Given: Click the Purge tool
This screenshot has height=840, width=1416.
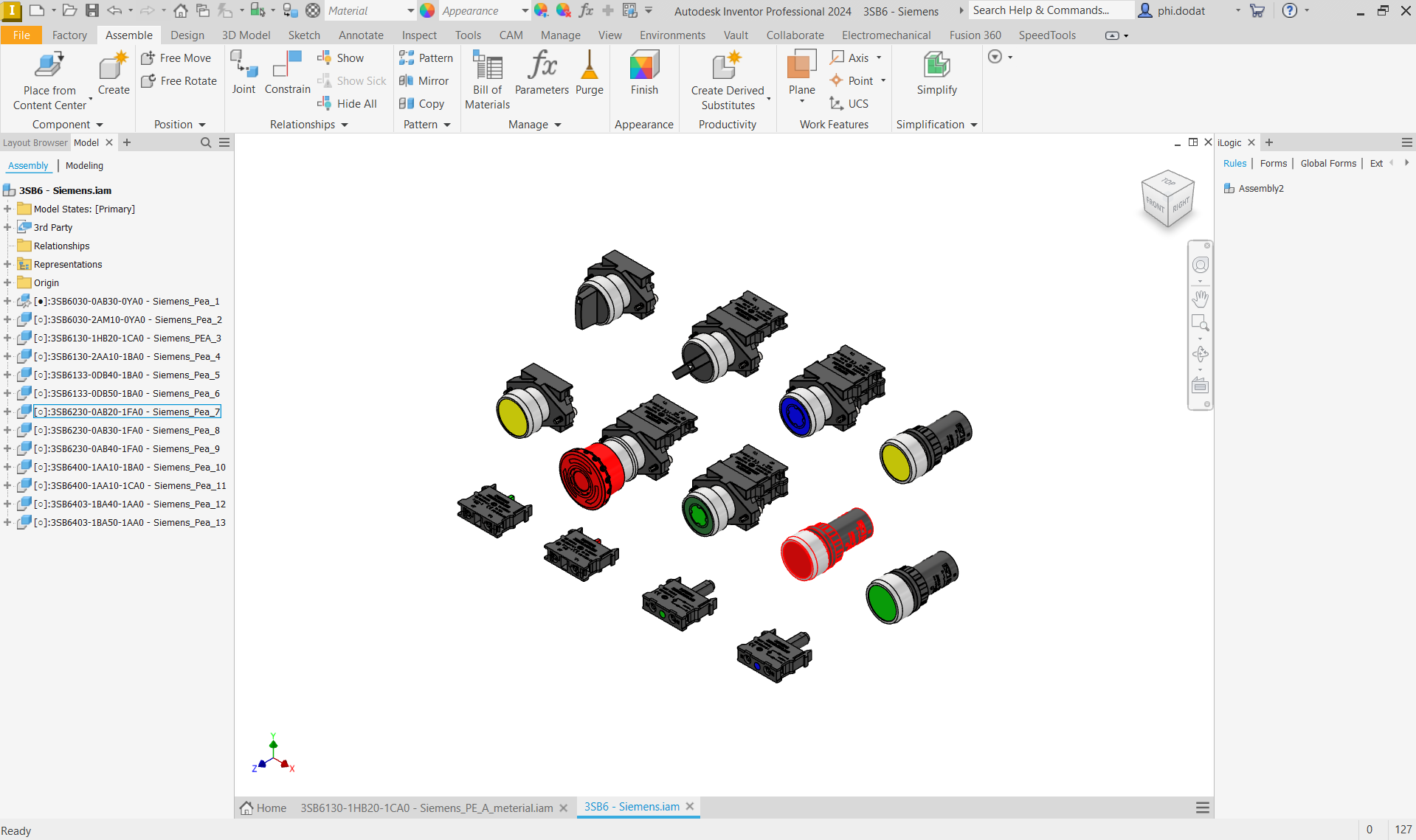Looking at the screenshot, I should coord(589,73).
